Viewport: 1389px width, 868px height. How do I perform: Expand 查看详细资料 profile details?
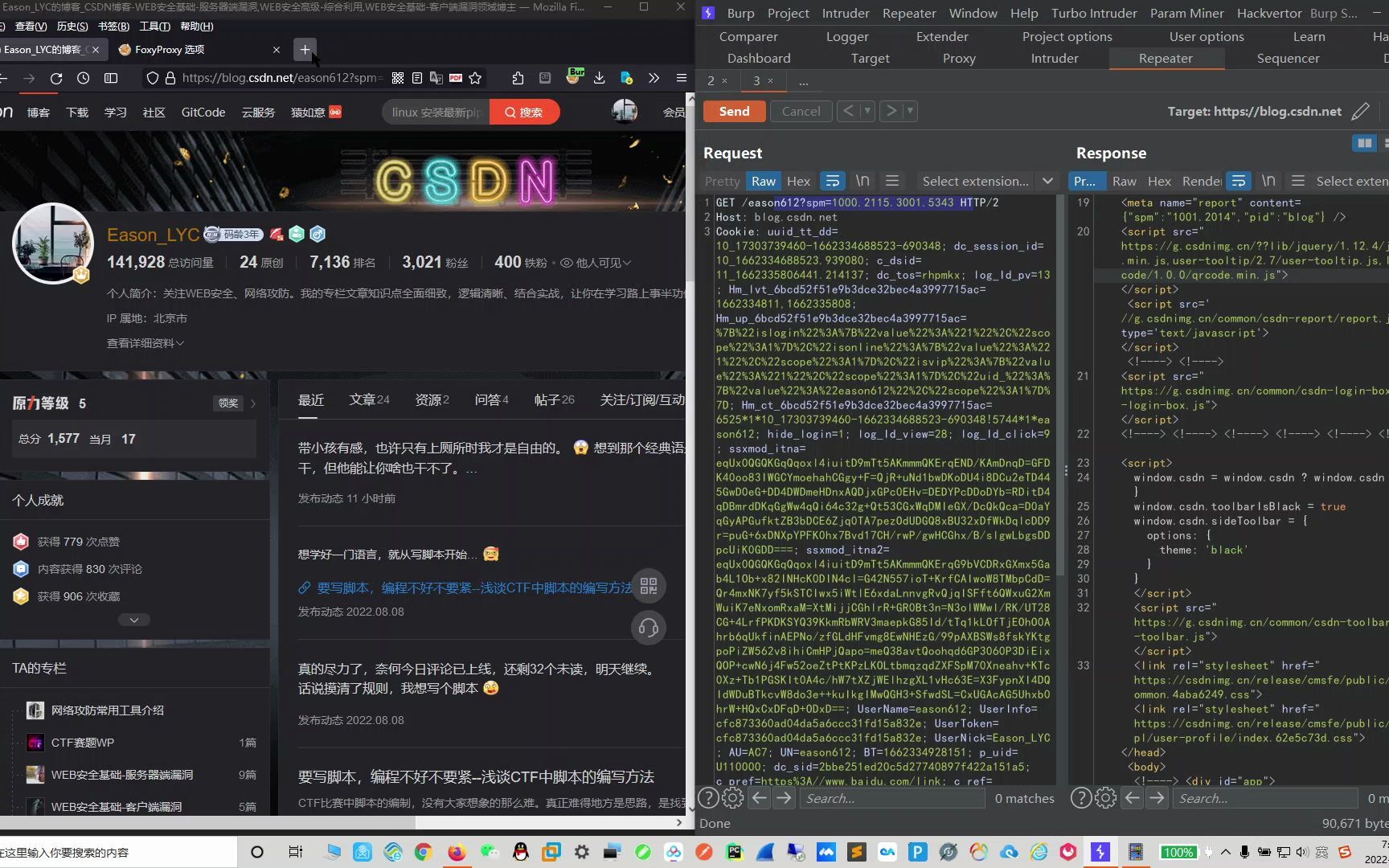[145, 343]
